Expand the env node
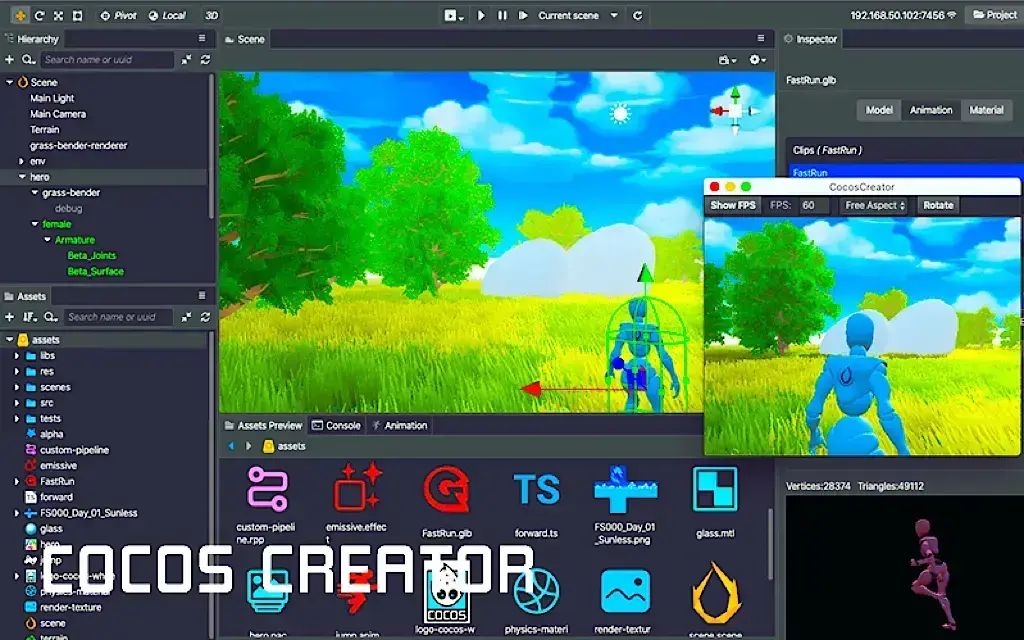 (x=21, y=161)
